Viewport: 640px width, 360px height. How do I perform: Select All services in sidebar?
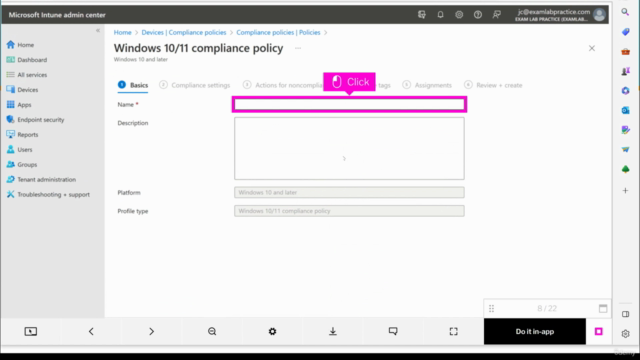pyautogui.click(x=27, y=75)
